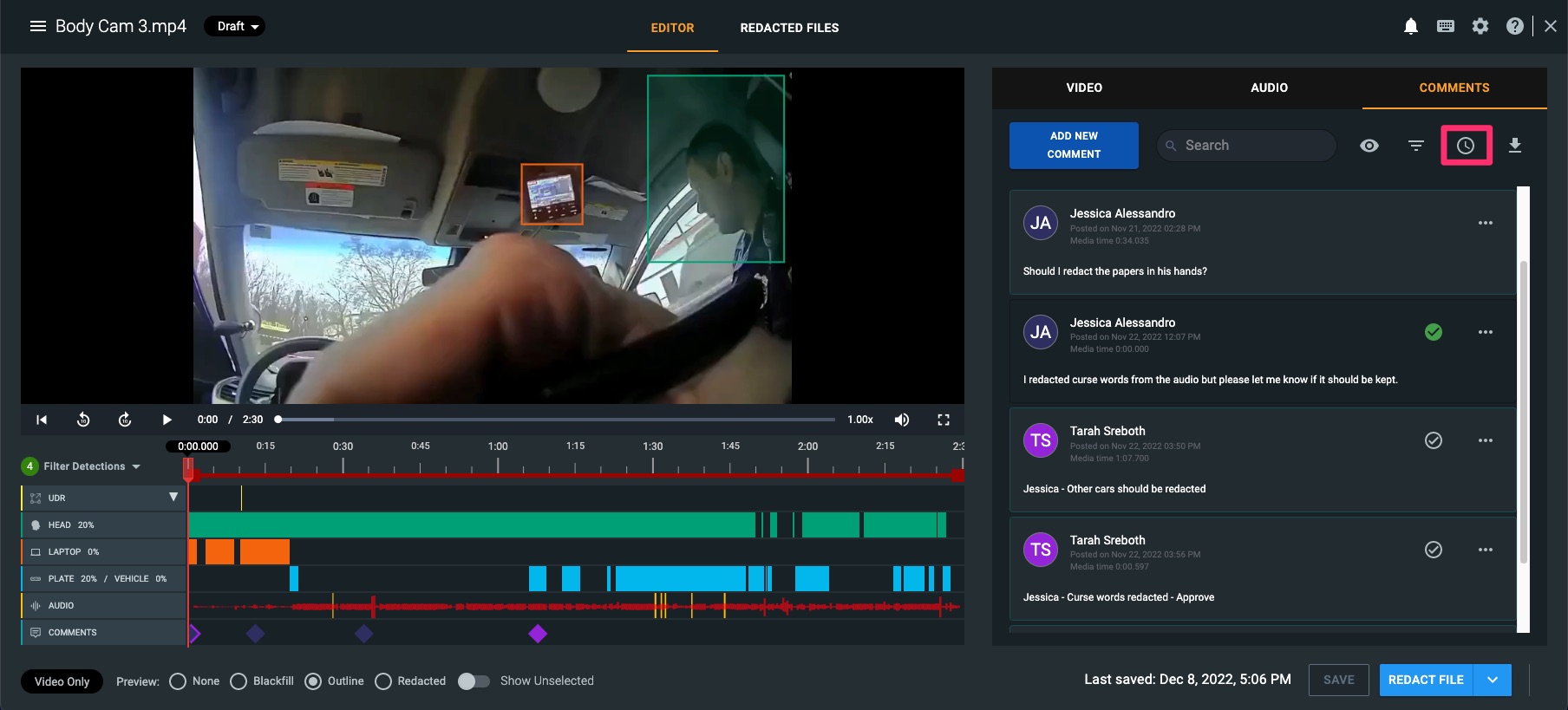This screenshot has width=1568, height=710.
Task: Rewind 10 seconds in video
Action: tap(83, 420)
